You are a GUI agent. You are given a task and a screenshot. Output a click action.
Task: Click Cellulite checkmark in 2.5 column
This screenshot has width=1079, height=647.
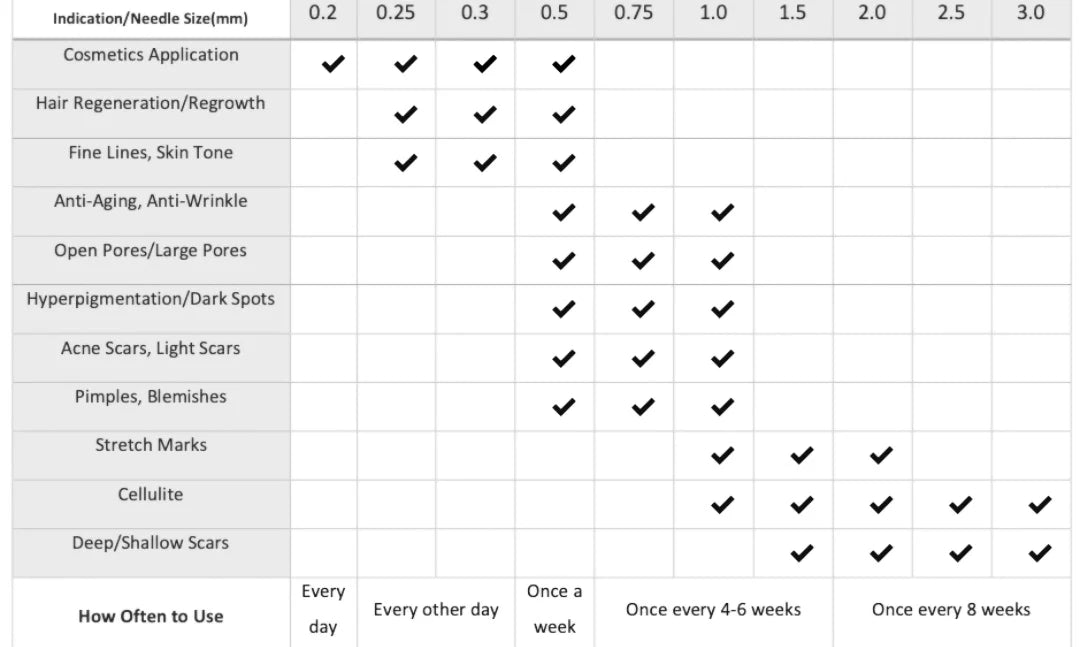(x=960, y=505)
